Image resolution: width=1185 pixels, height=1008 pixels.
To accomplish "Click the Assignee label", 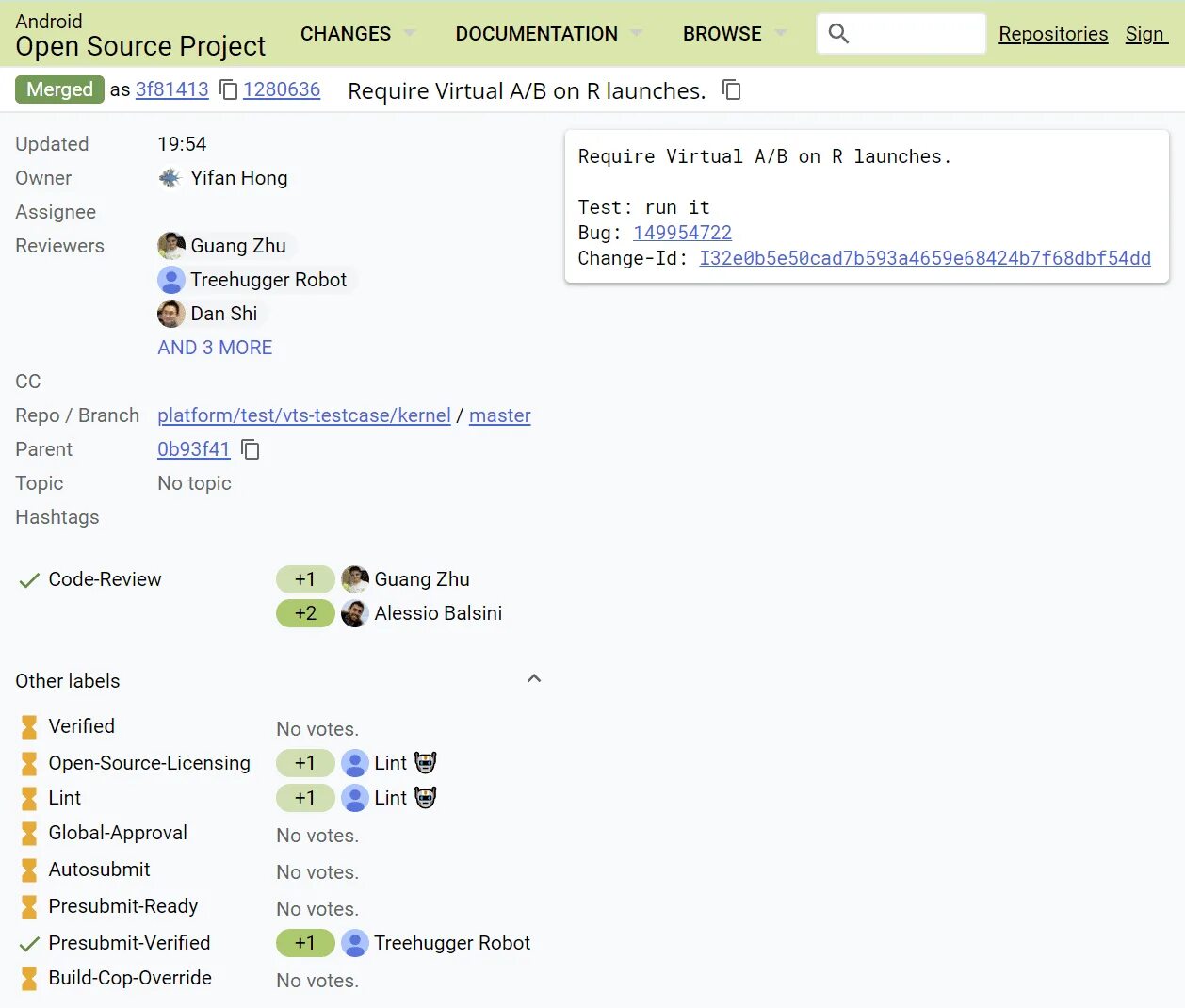I will click(56, 212).
